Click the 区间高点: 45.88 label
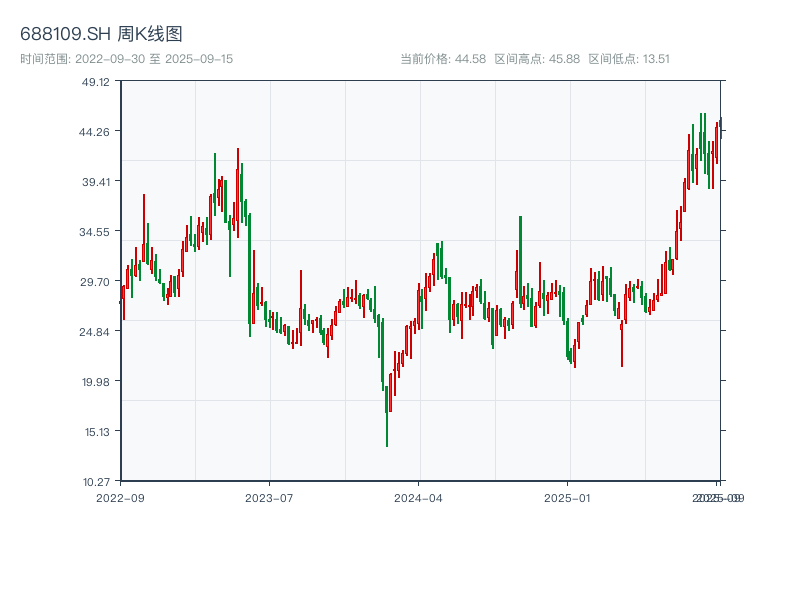 tap(537, 59)
